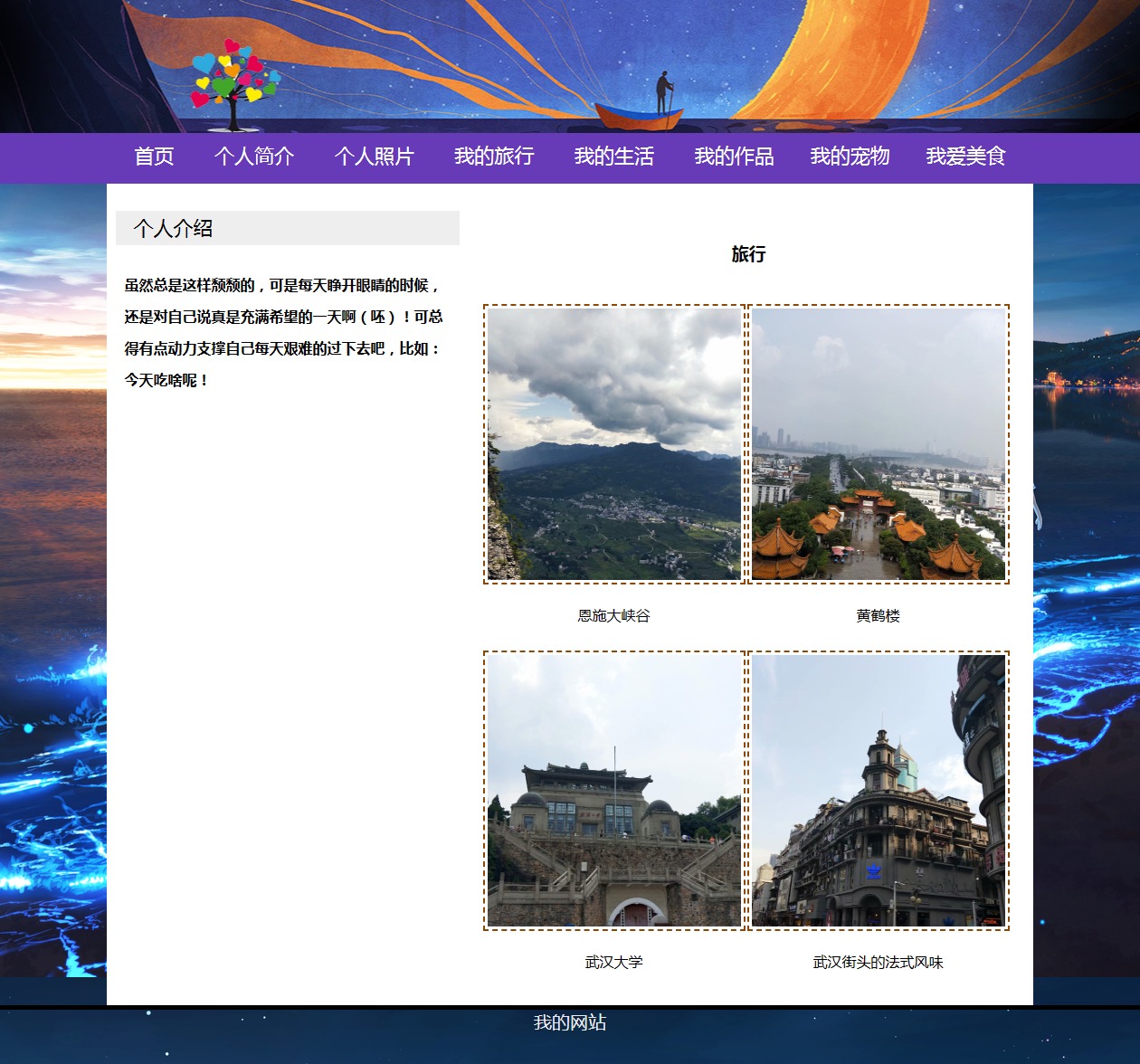The width and height of the screenshot is (1140, 1064).
Task: Go to the 个人简介 page
Action: coord(254,157)
